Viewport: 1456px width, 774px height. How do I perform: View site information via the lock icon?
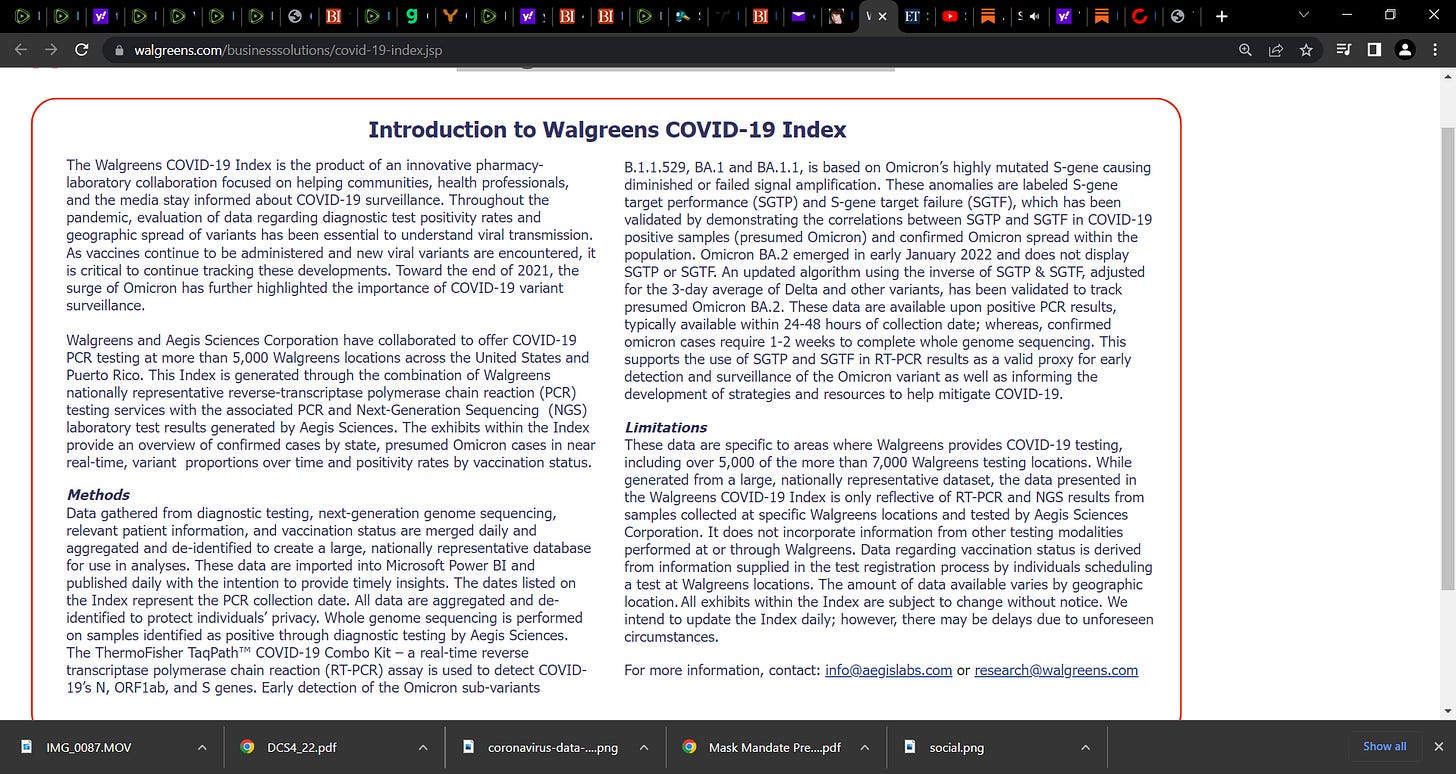(119, 50)
